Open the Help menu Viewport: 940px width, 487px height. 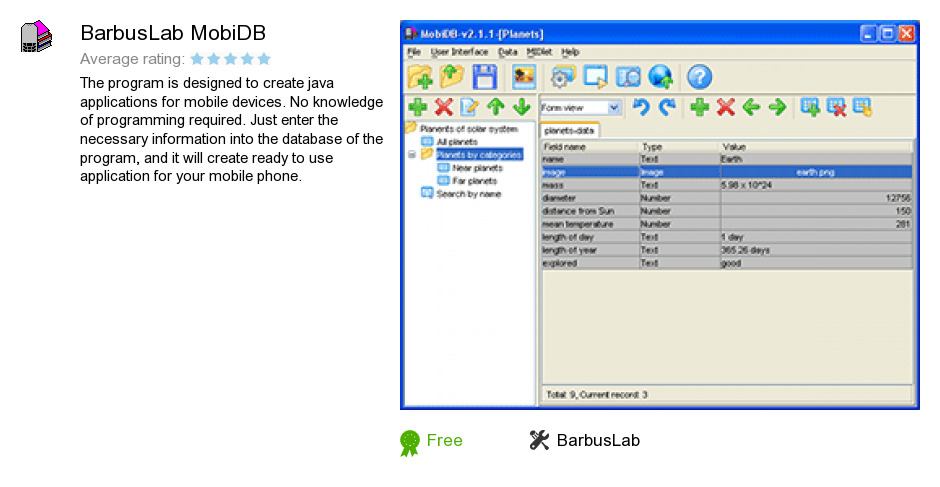click(570, 52)
